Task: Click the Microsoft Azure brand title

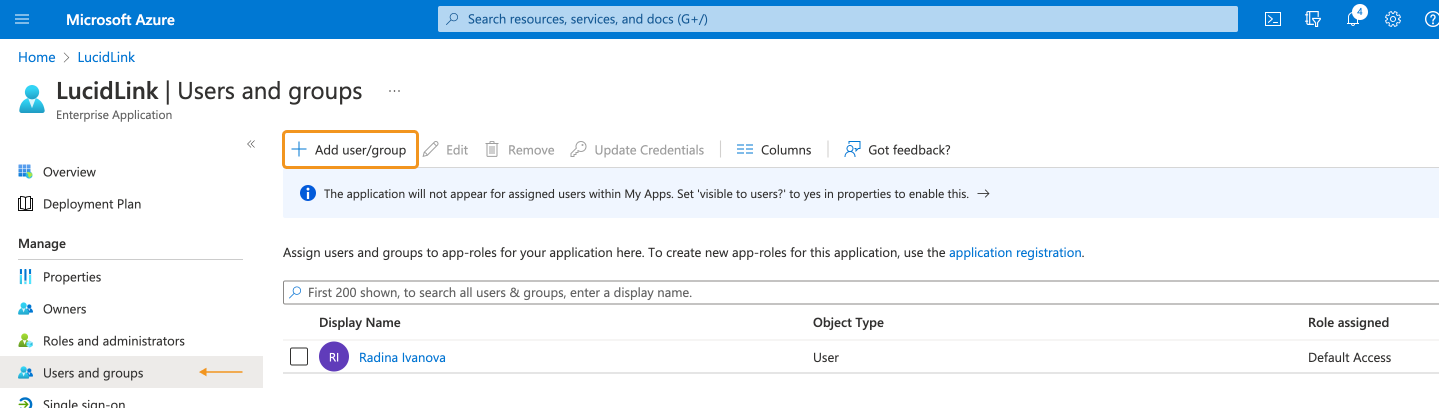Action: click(120, 19)
